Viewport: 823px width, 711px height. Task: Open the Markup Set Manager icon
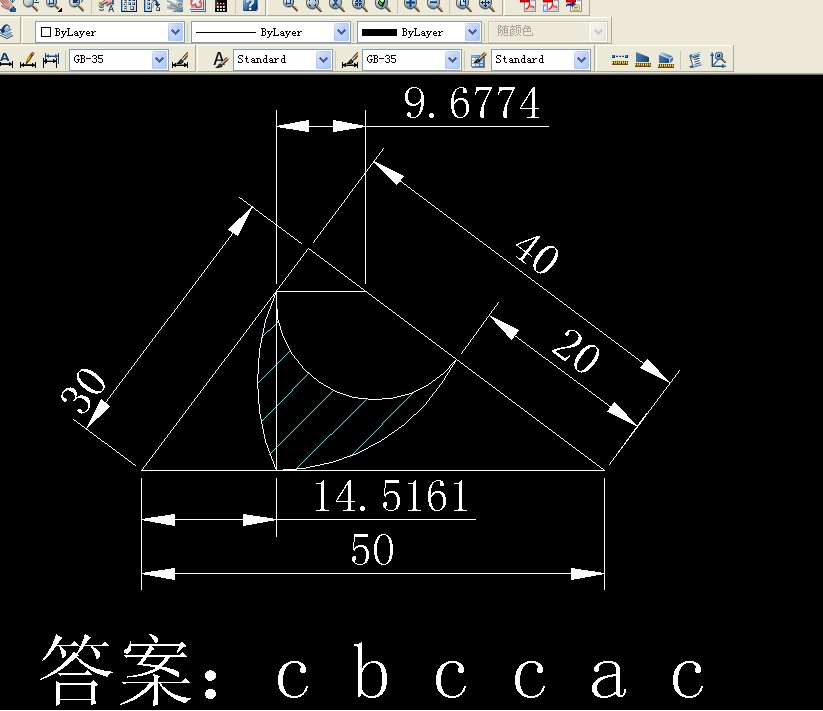coord(198,5)
